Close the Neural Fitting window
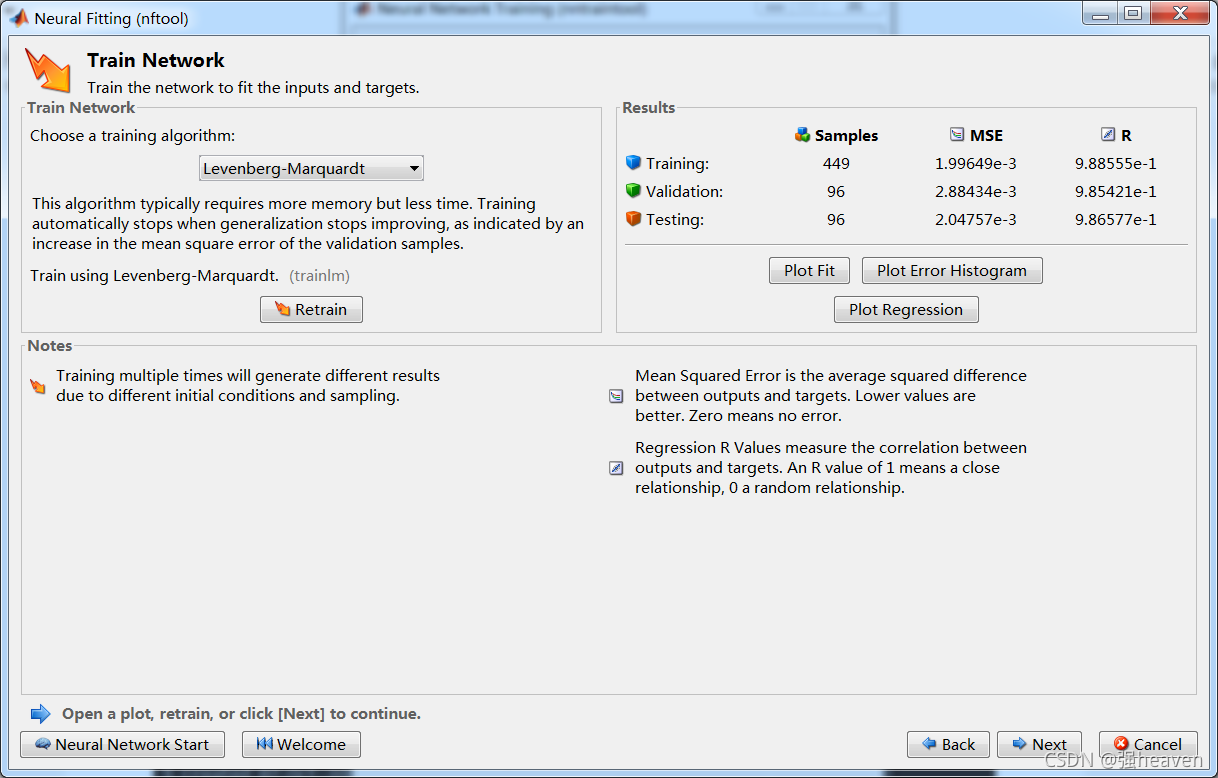The height and width of the screenshot is (778, 1218). pos(1178,14)
